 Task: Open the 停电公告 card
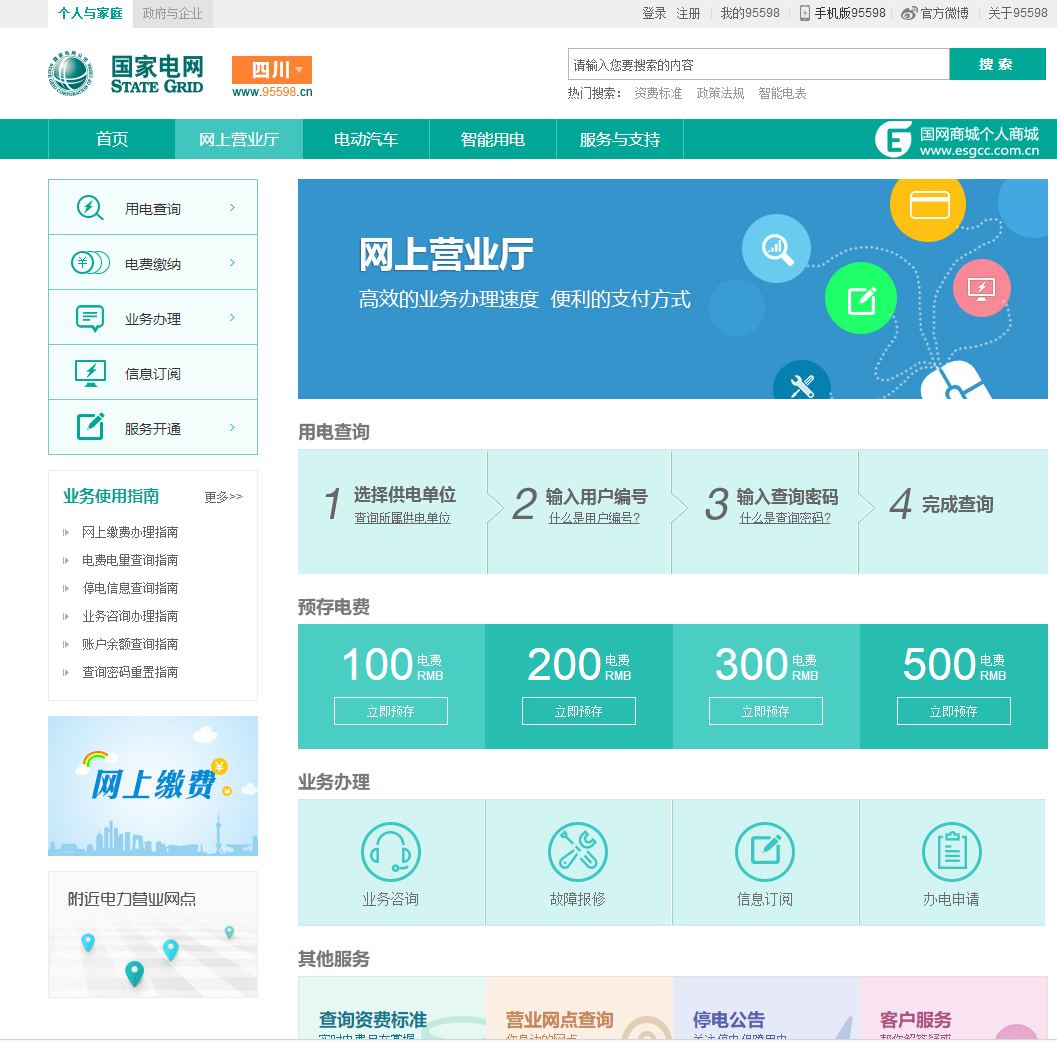click(766, 1008)
